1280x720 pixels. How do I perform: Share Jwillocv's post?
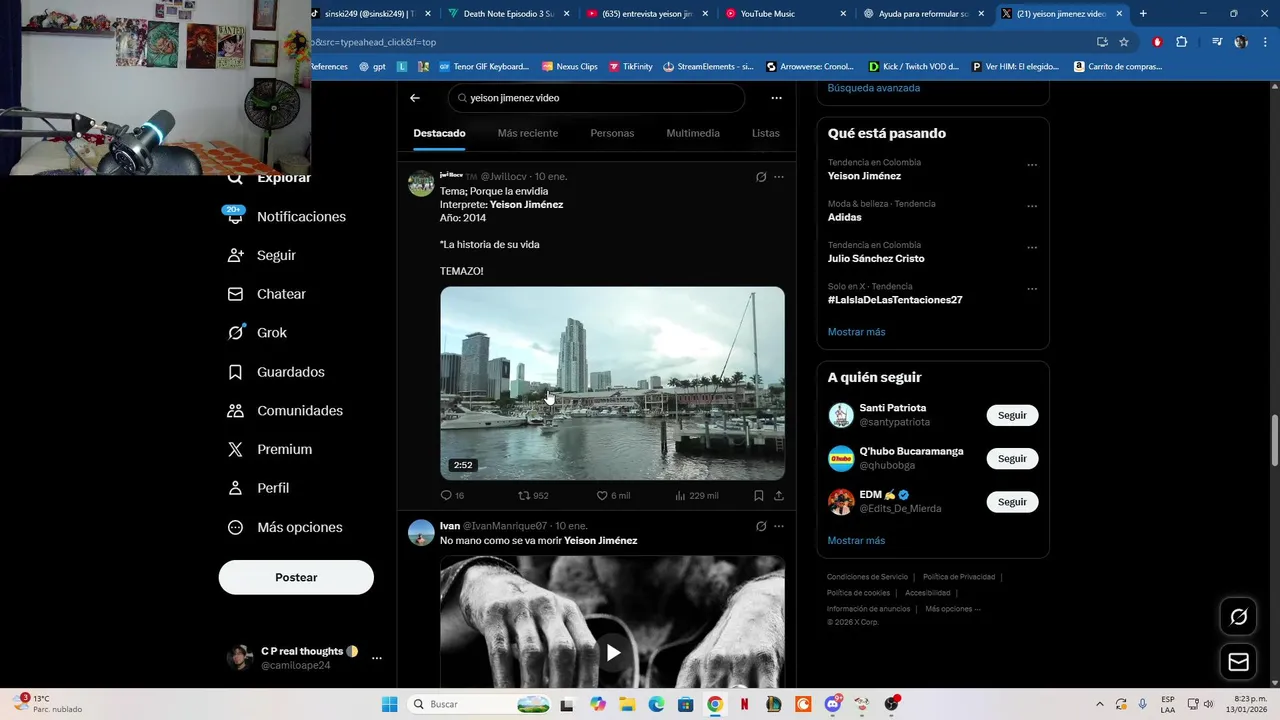[x=779, y=495]
